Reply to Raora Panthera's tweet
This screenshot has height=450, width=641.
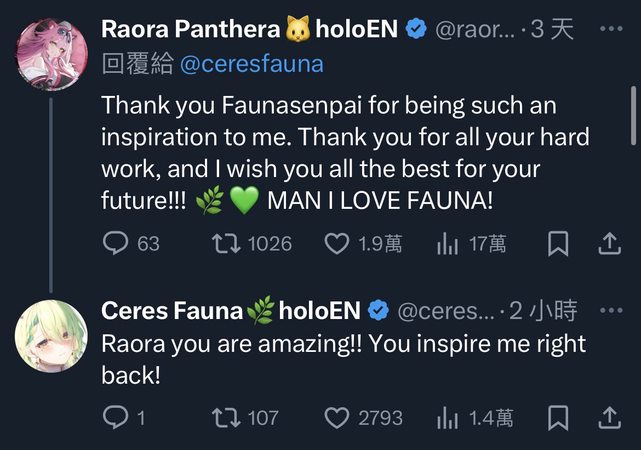point(118,243)
